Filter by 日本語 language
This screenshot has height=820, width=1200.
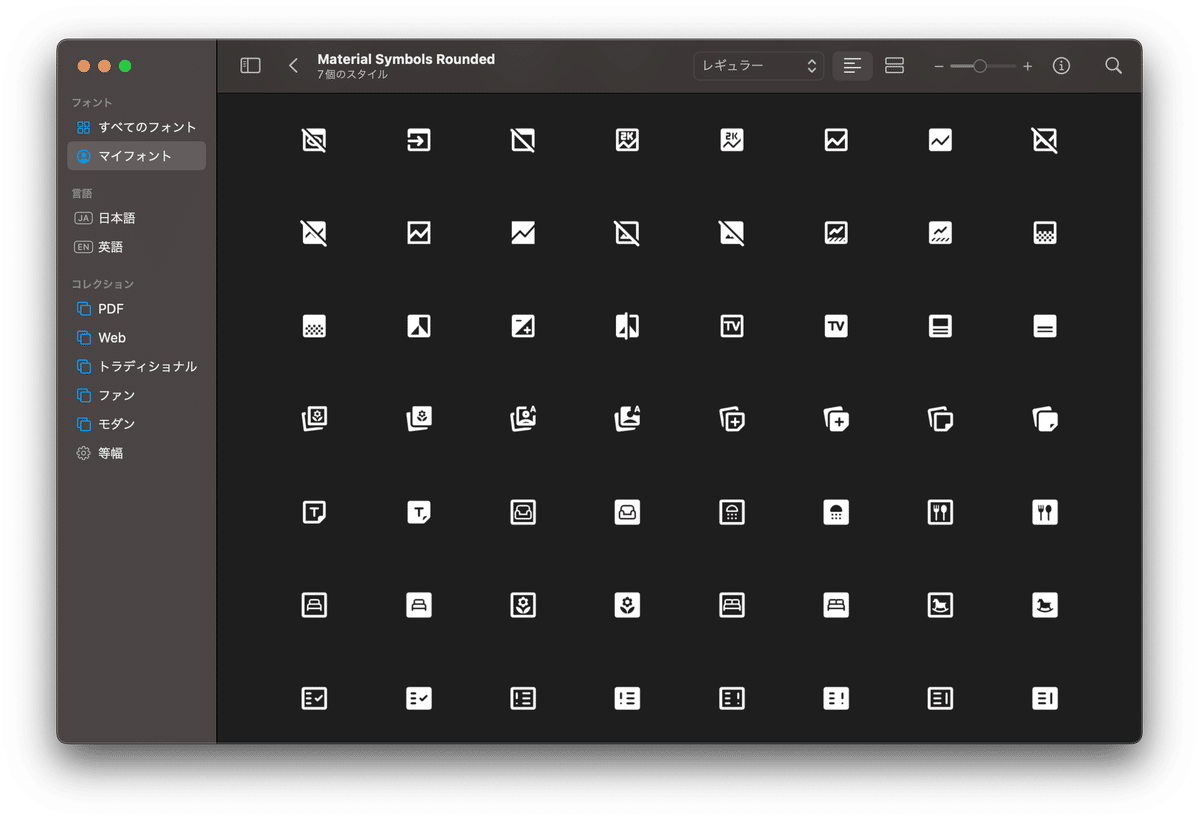[x=137, y=218]
